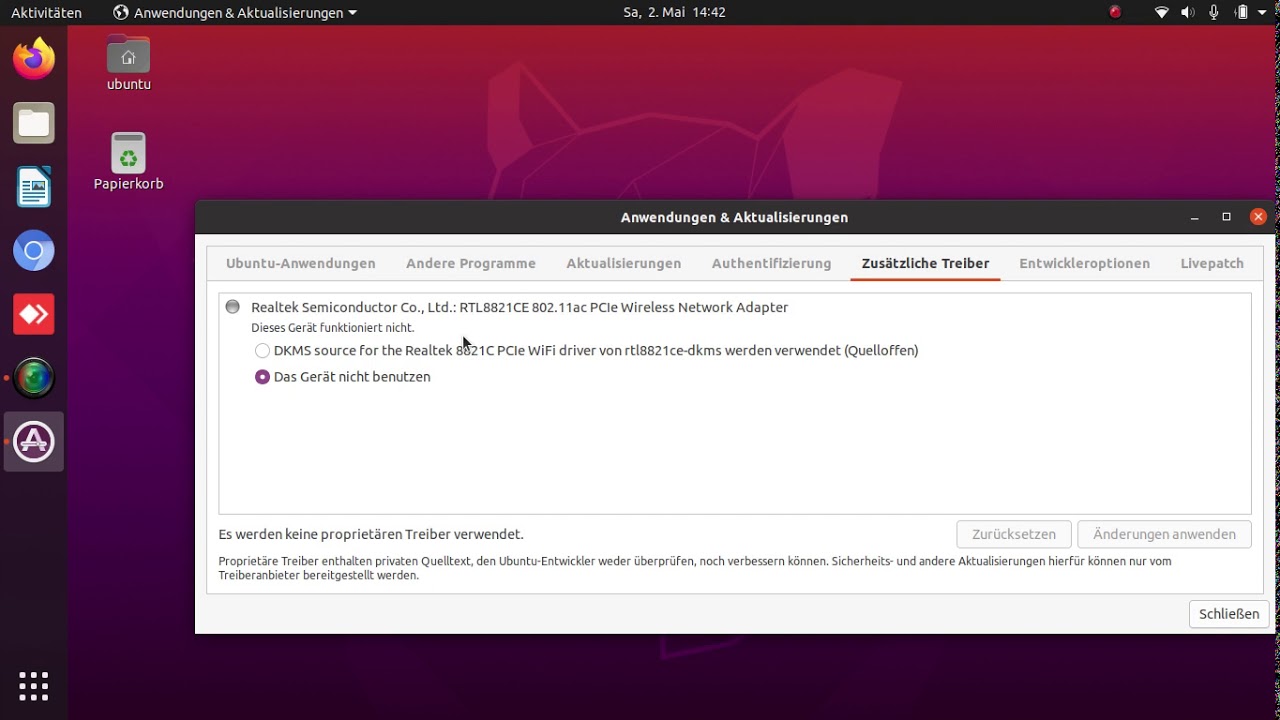Select 'Das Gerät nicht benutzen' option
1280x720 pixels.
(x=343, y=377)
